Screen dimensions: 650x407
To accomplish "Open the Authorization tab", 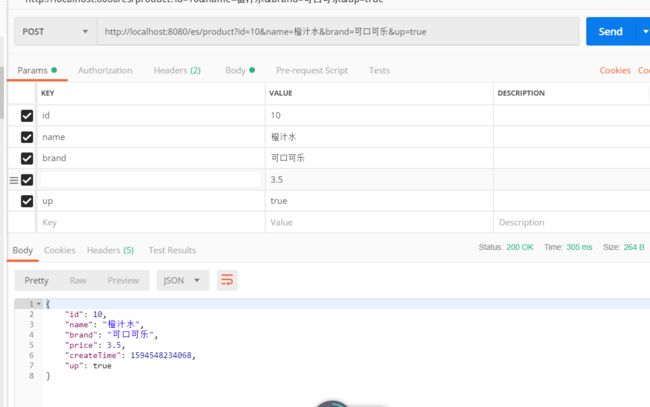I will tap(105, 70).
